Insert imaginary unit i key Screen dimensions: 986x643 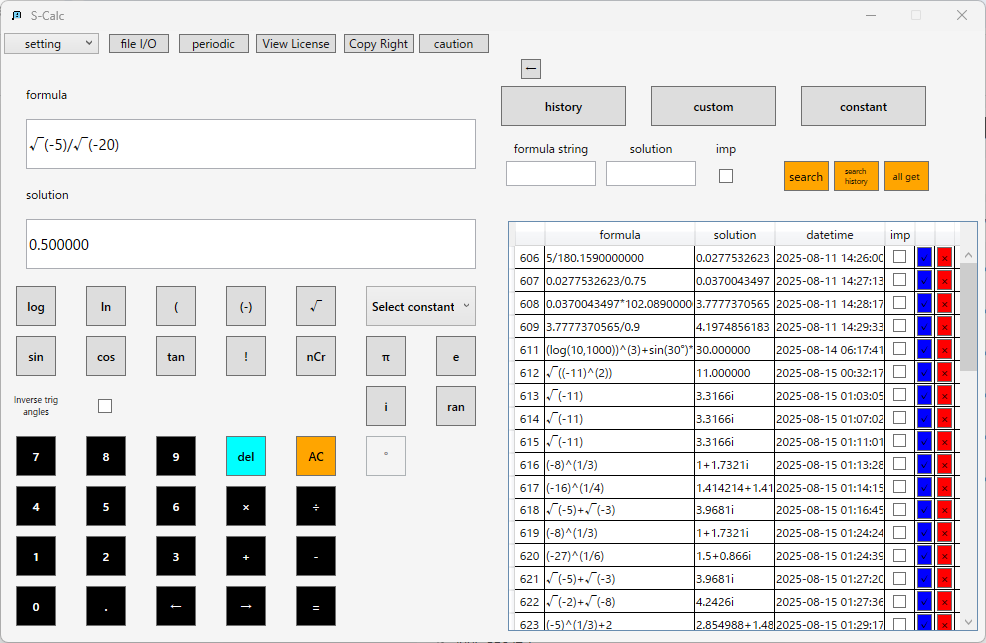click(385, 406)
